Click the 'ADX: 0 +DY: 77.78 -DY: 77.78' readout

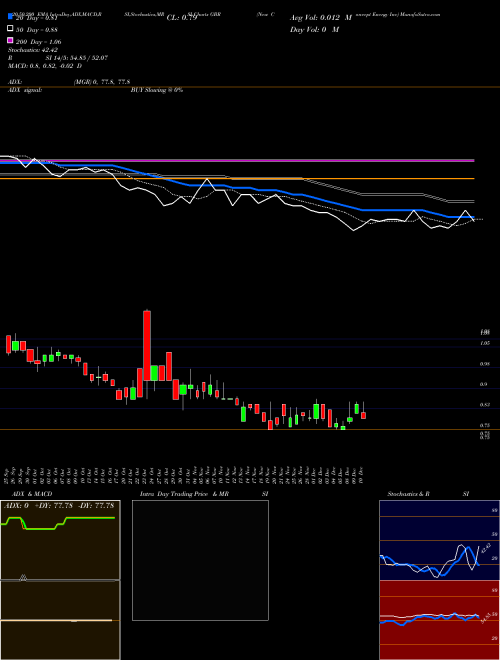59,505
